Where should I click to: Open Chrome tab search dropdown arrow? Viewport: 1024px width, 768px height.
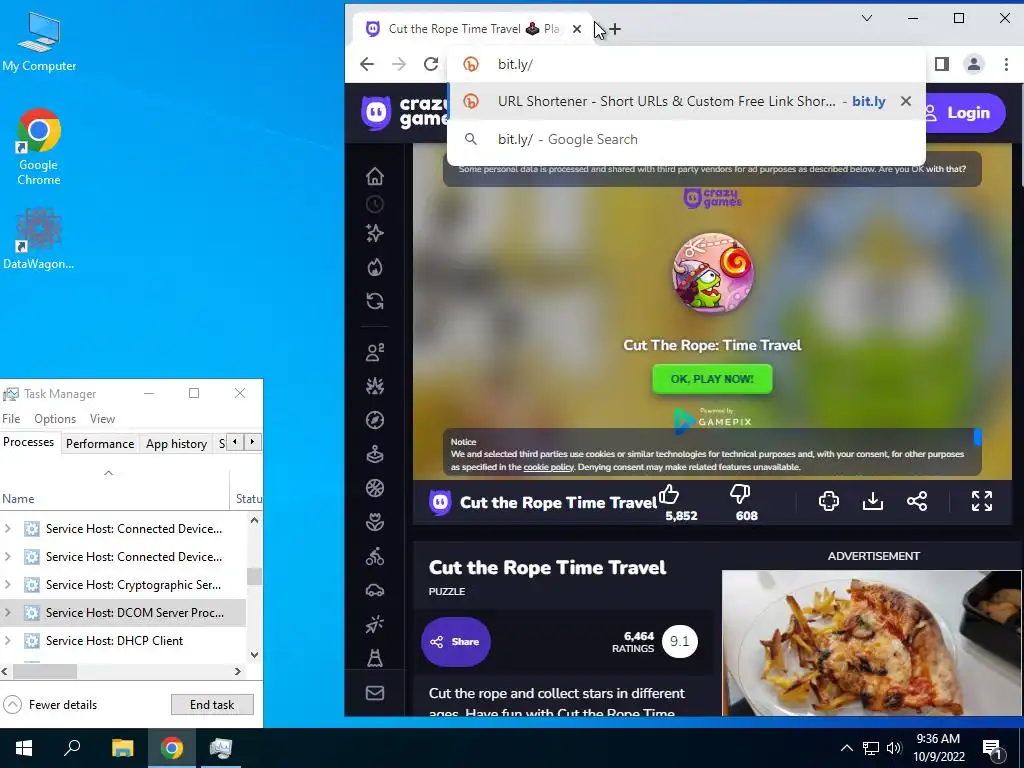point(867,18)
